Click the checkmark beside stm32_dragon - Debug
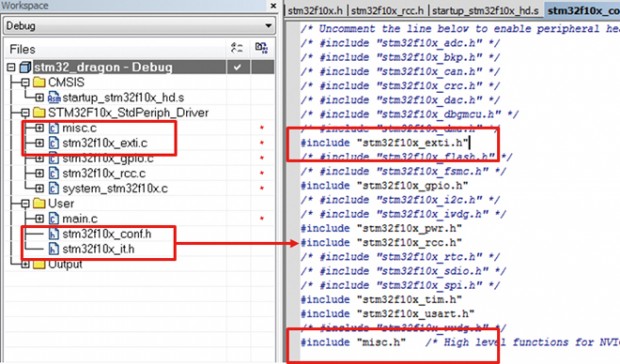The width and height of the screenshot is (620, 364). point(237,67)
